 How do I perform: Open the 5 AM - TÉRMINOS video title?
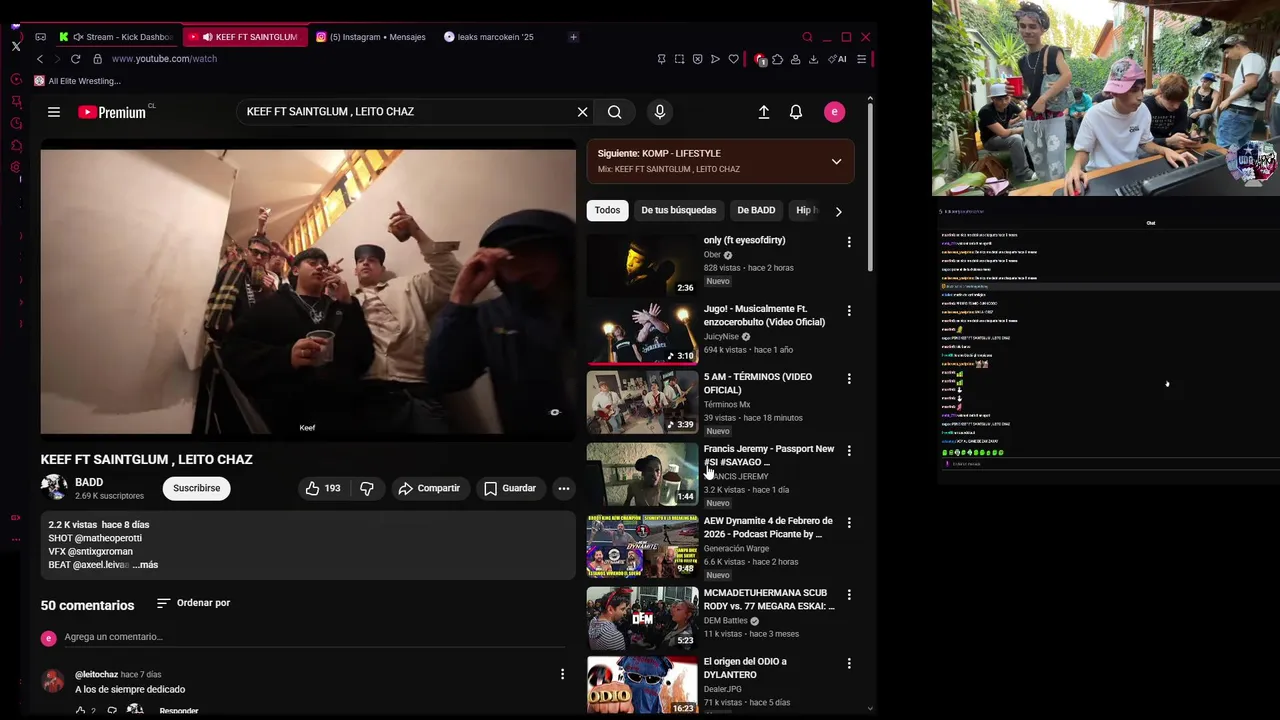[758, 383]
